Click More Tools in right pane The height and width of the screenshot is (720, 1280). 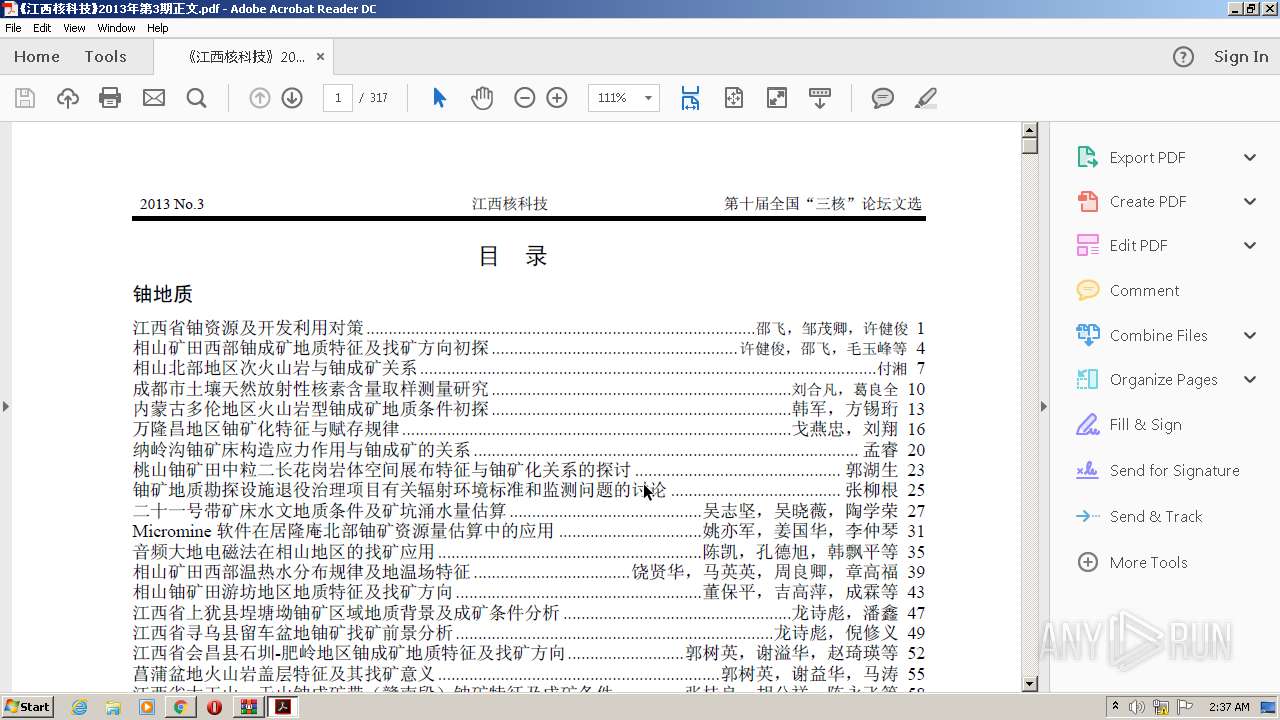1148,563
